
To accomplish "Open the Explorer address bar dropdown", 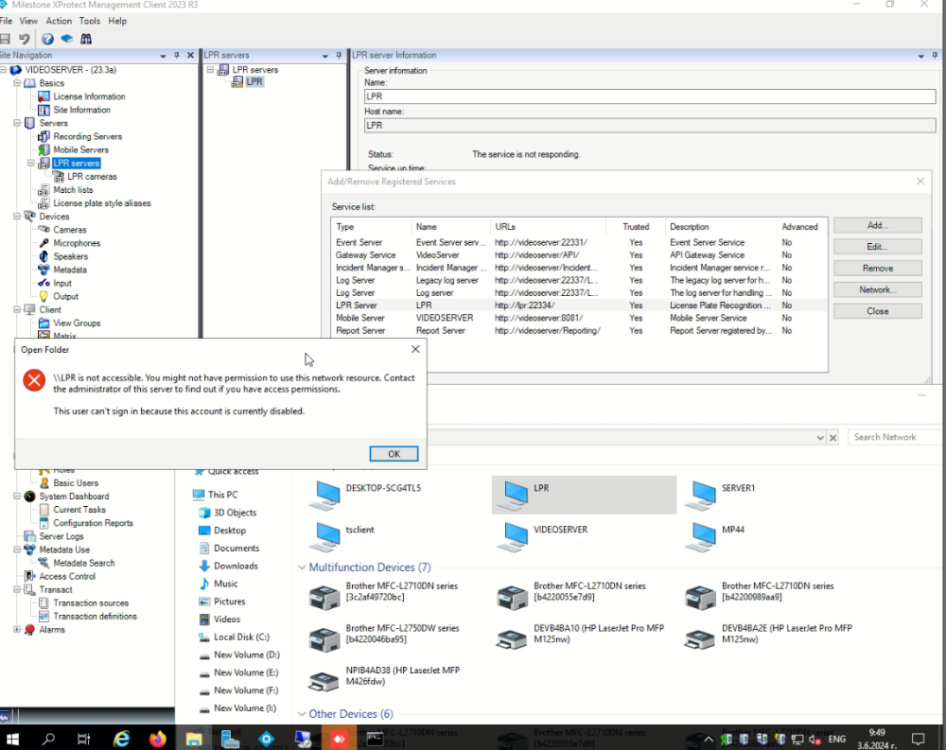I will 820,437.
